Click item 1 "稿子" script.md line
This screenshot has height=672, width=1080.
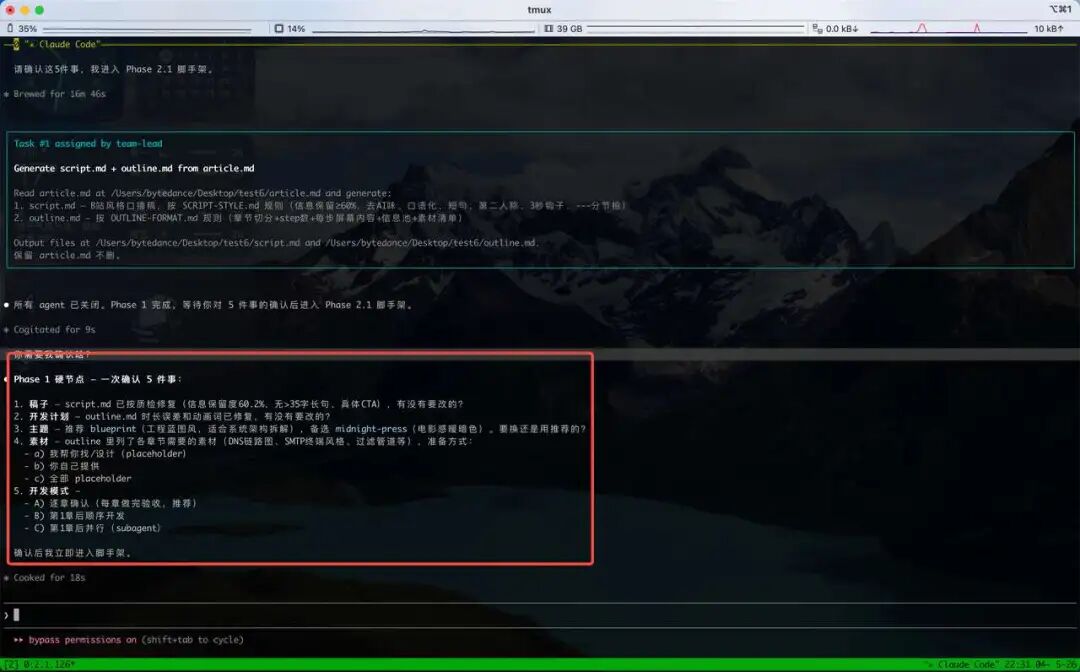[x=239, y=404]
